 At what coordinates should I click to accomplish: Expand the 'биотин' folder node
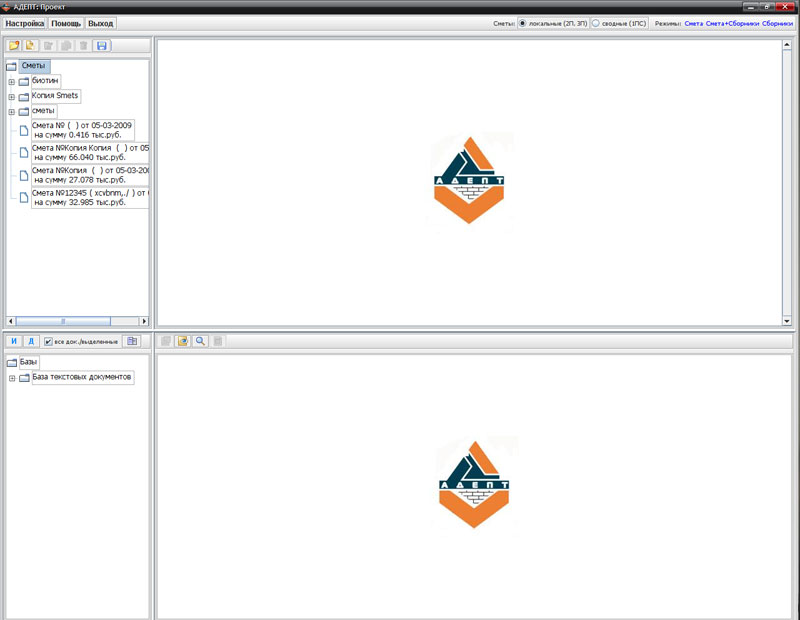point(11,81)
